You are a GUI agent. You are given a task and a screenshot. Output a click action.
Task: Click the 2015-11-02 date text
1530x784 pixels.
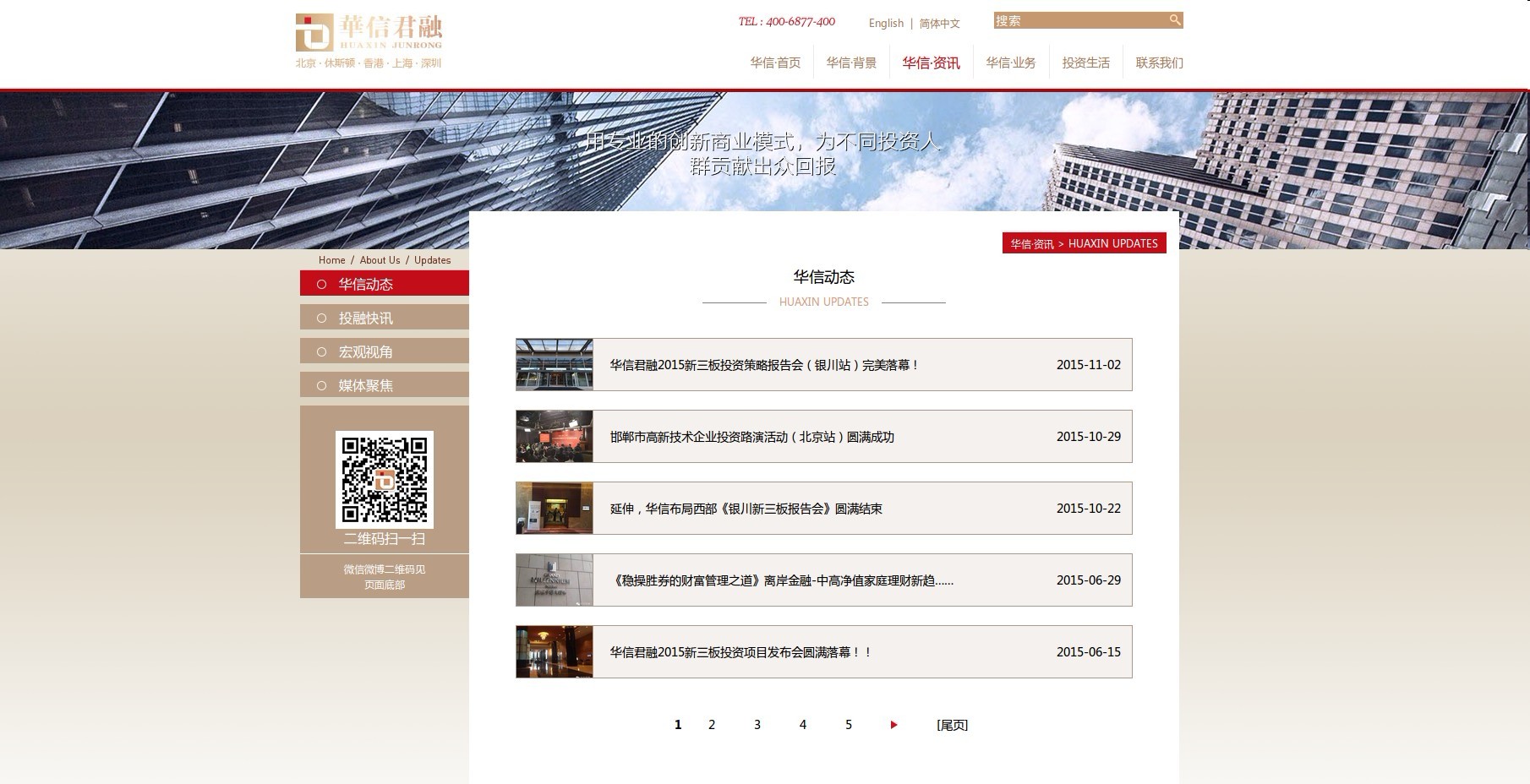pyautogui.click(x=1089, y=365)
